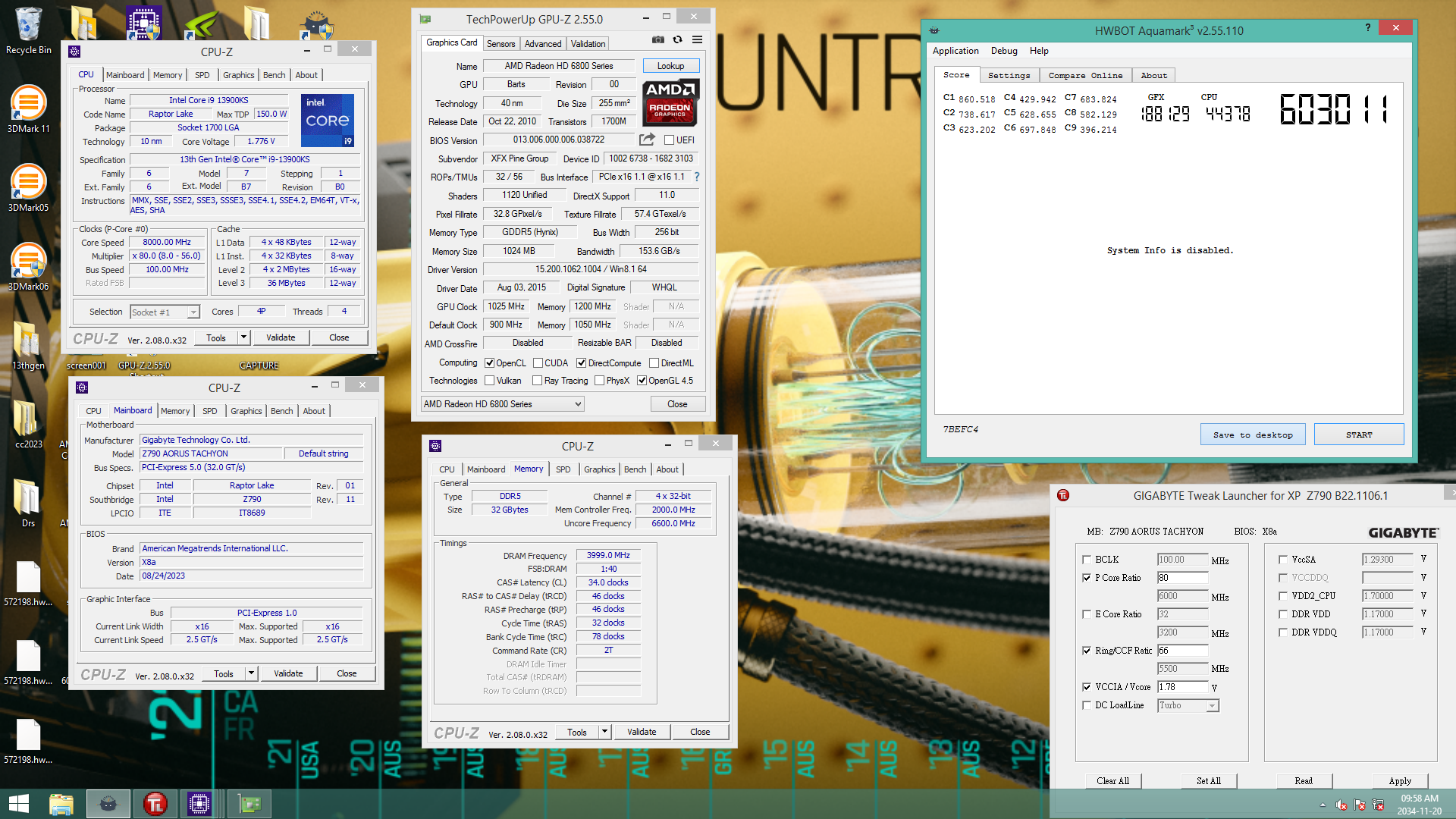Screen dimensions: 1456x819
Task: Enable the E Core Ratio checkbox
Action: [1087, 614]
